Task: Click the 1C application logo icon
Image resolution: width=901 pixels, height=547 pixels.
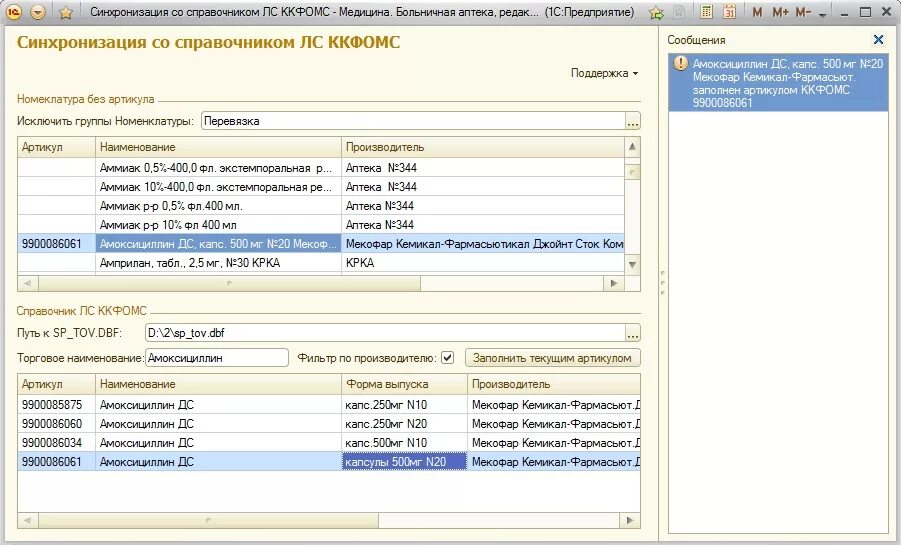Action: [13, 11]
